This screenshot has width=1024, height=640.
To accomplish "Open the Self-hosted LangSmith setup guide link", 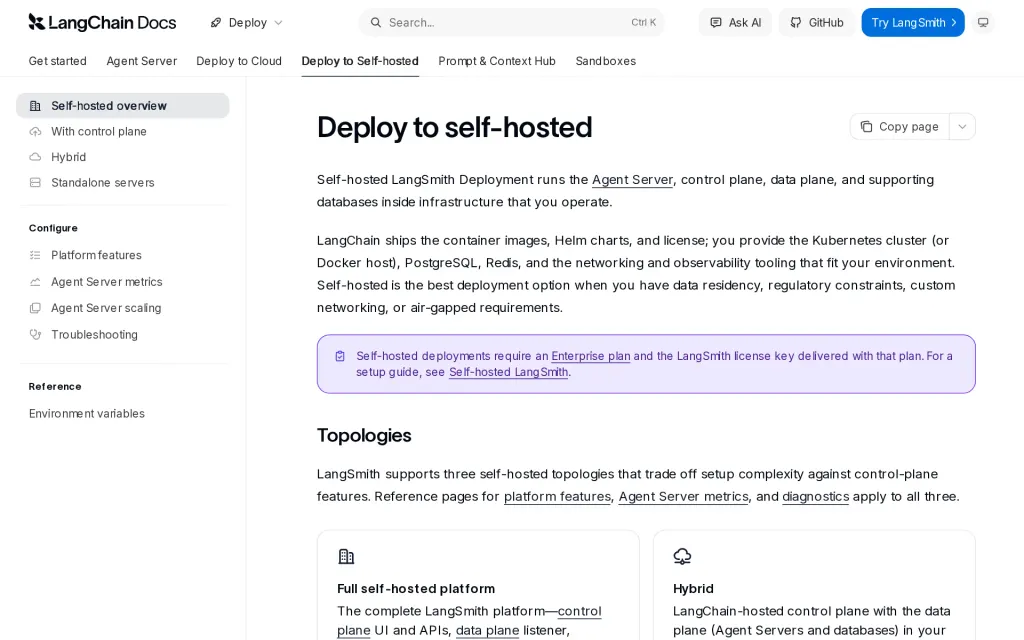I will click(x=509, y=372).
